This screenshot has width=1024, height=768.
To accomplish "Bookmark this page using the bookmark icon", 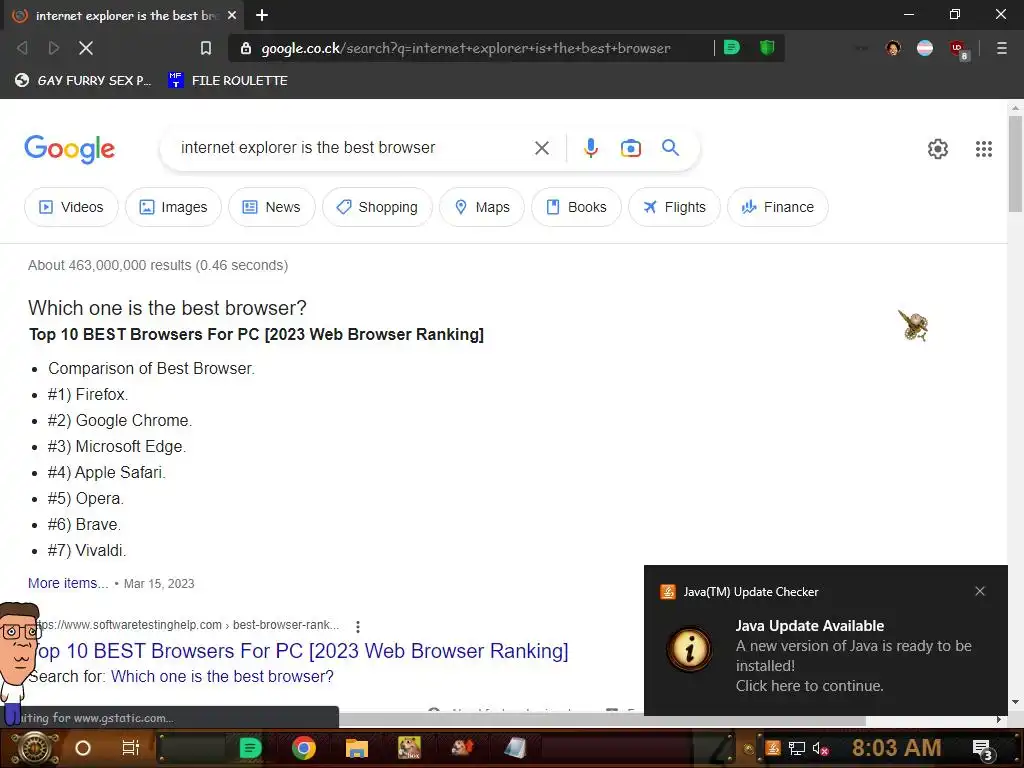I will click(206, 48).
